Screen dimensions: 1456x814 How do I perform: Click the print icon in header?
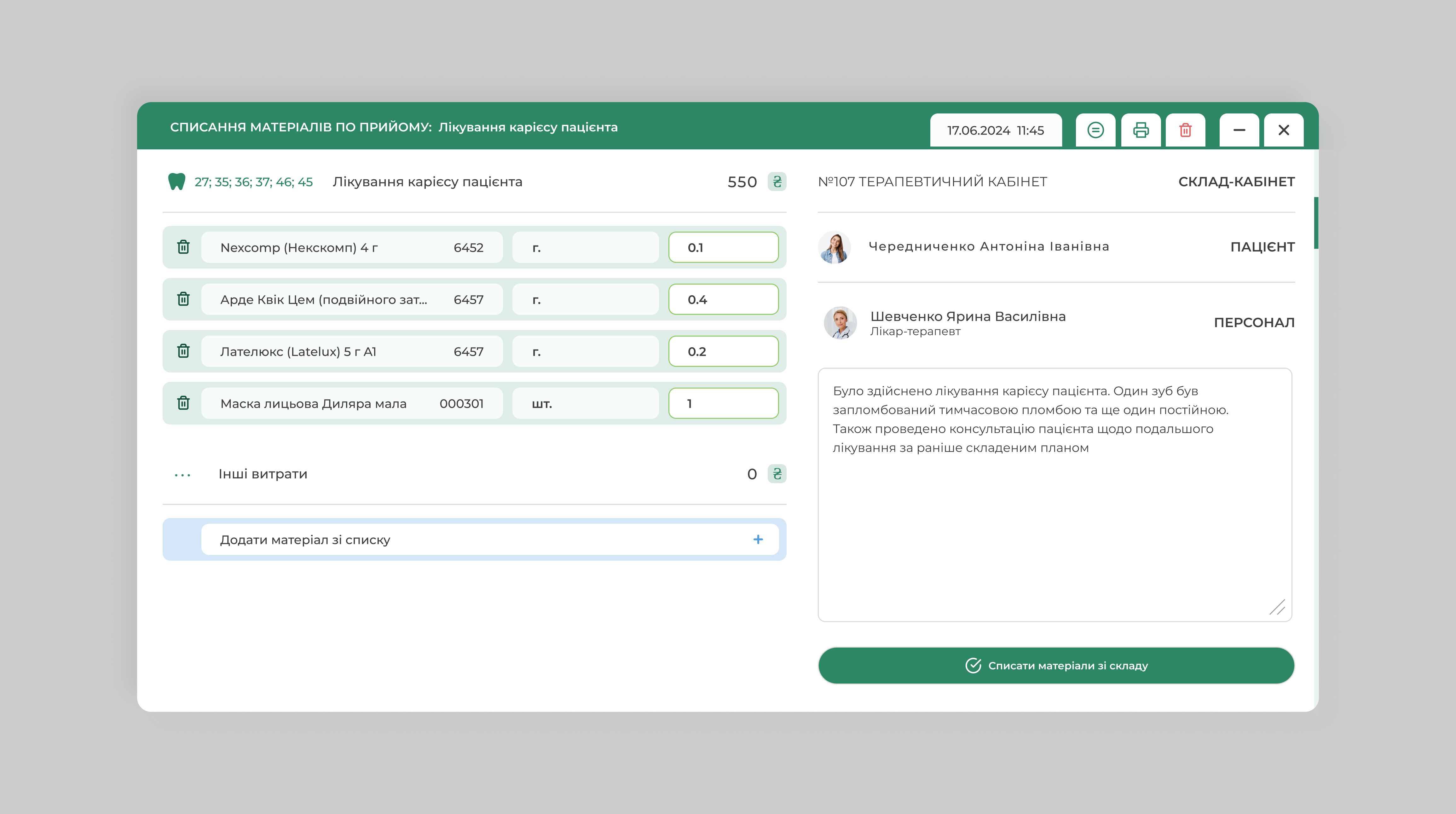coord(1141,130)
